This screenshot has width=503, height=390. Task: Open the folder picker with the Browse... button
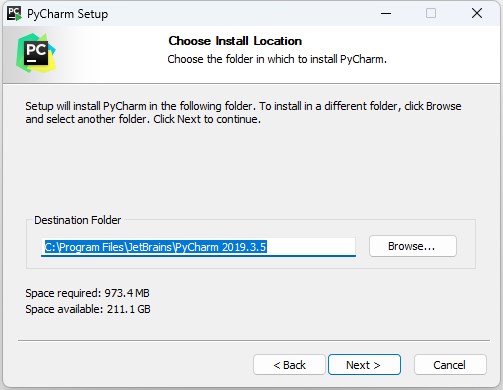pyautogui.click(x=412, y=246)
